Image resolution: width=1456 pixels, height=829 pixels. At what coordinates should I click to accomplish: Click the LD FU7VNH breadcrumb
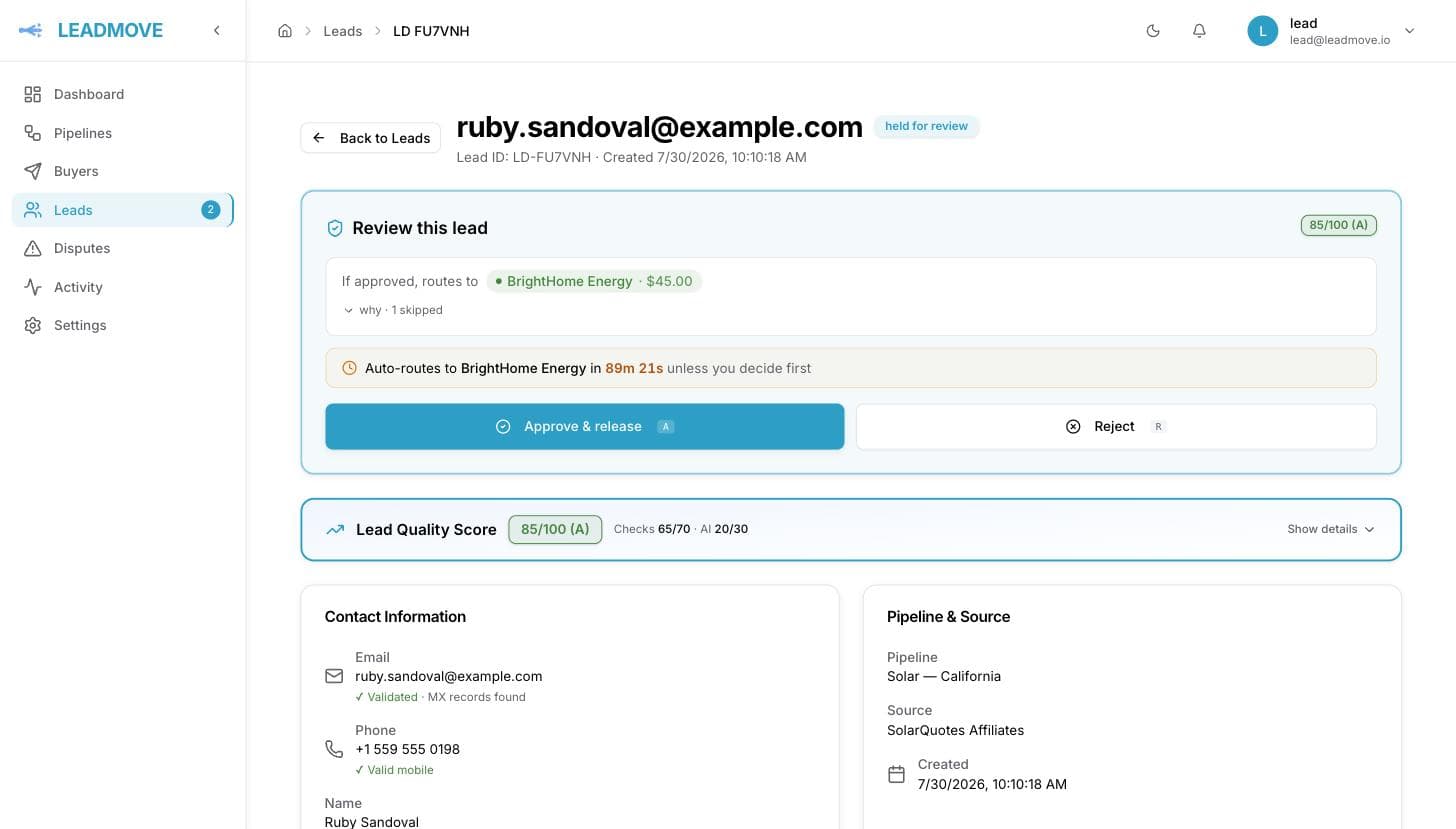point(431,31)
